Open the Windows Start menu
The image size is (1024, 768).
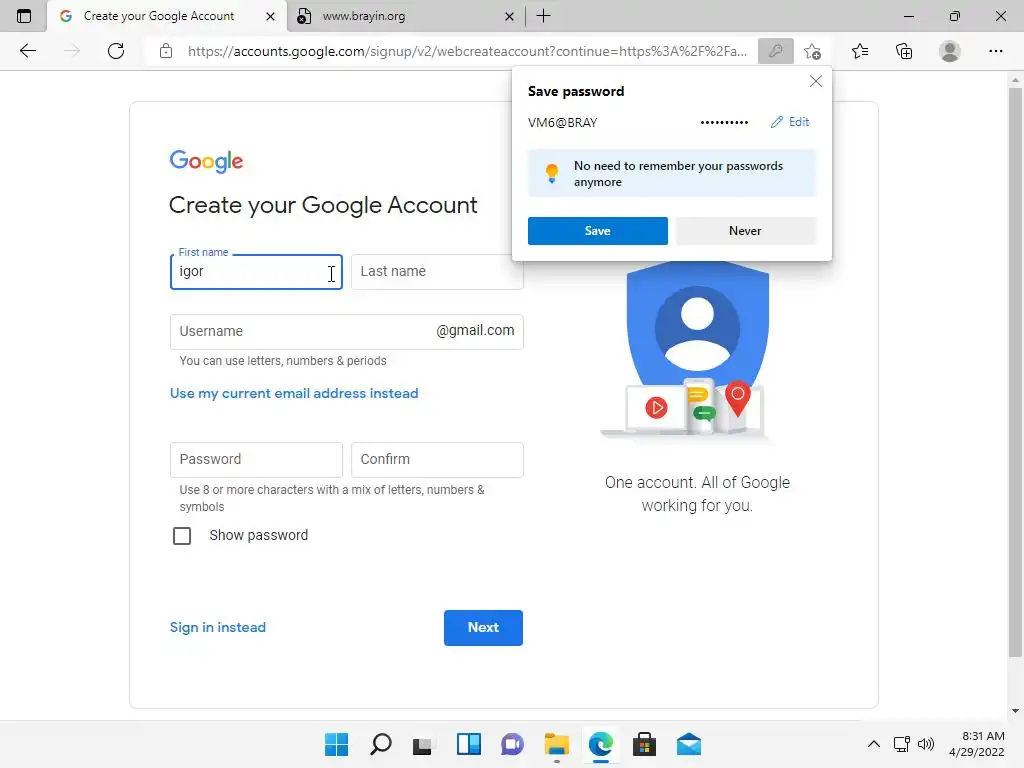(x=336, y=744)
